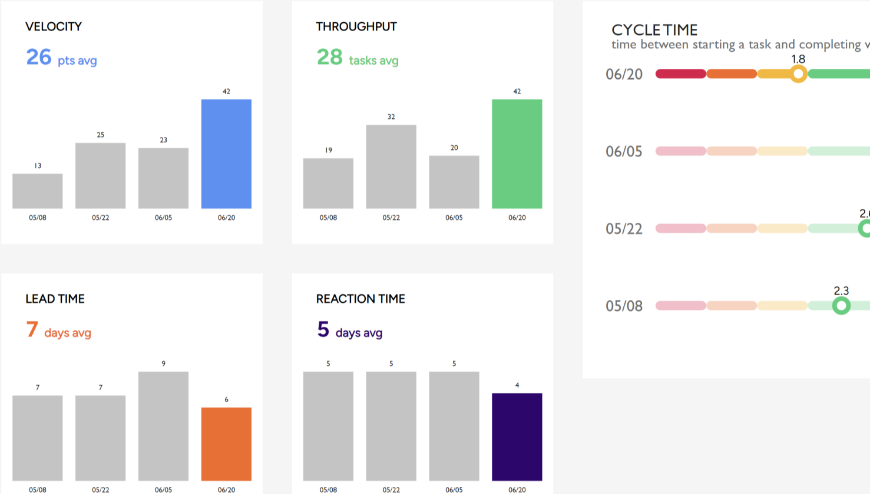Select the orange segment on 06/20 cycle row
The height and width of the screenshot is (494, 870).
(x=731, y=74)
